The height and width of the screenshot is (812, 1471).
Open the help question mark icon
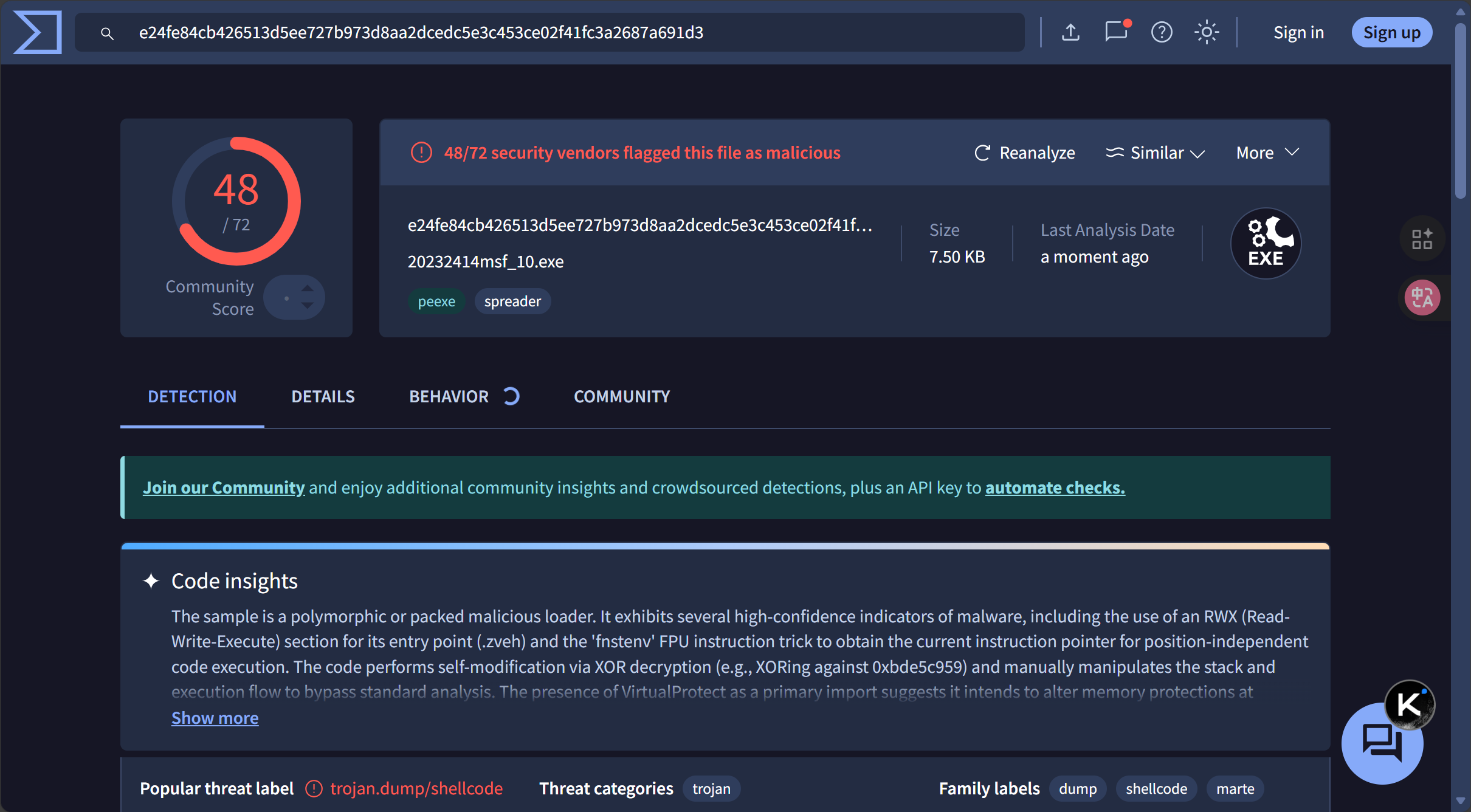coord(1162,32)
